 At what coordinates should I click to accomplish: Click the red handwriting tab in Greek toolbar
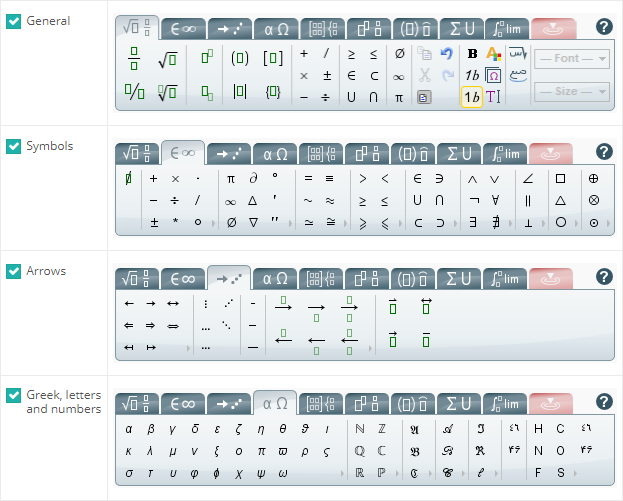pyautogui.click(x=551, y=403)
